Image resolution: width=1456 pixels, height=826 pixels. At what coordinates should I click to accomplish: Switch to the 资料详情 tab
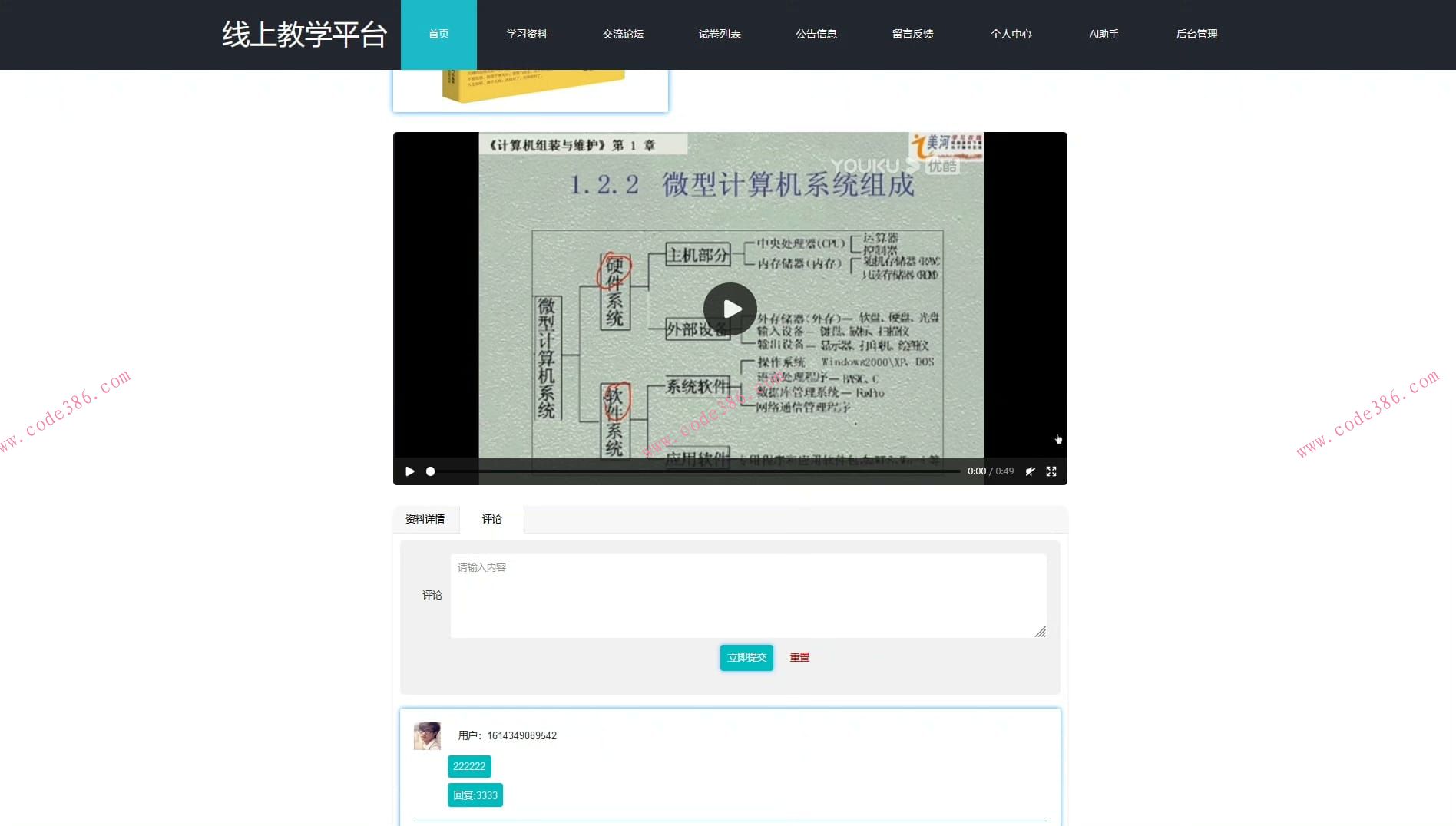coord(425,520)
